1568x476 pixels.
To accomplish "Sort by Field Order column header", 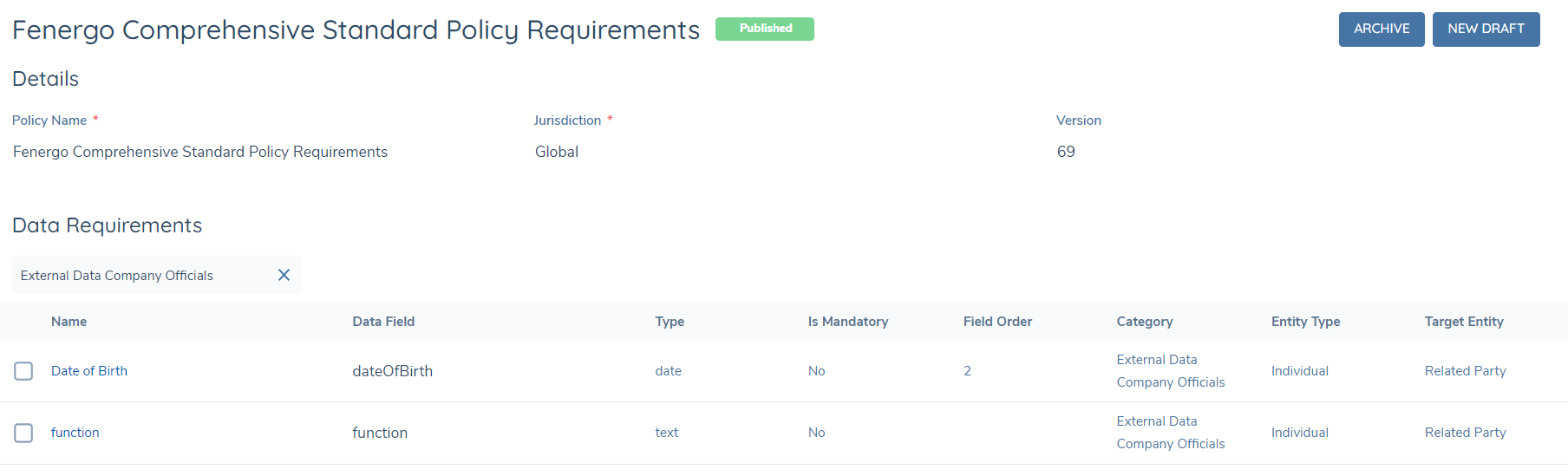I will click(x=997, y=322).
